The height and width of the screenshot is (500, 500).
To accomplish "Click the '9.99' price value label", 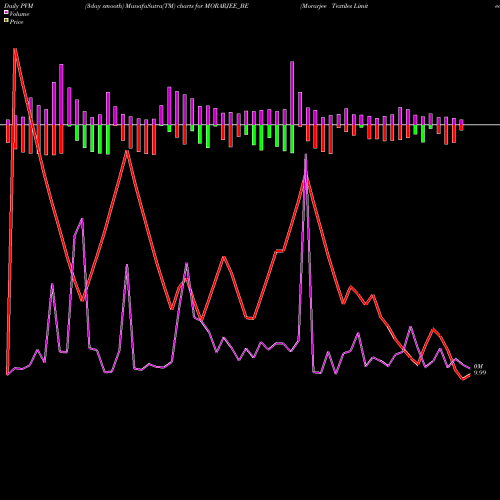I will (x=480, y=373).
